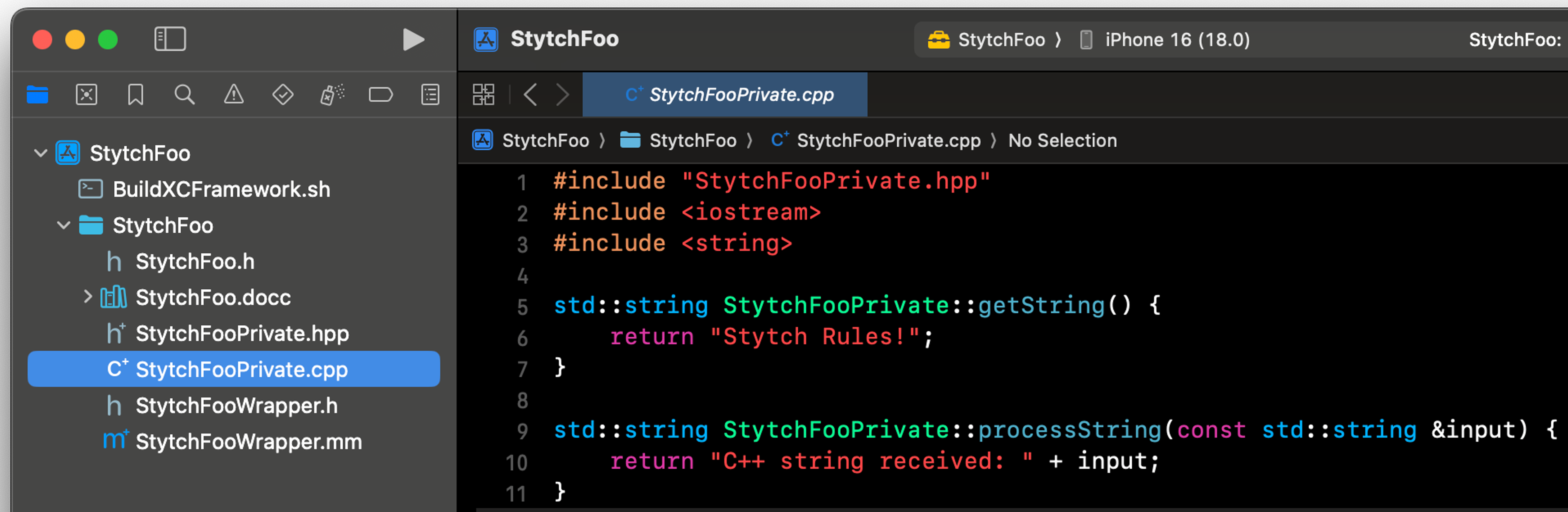Open the Source Control navigator
This screenshot has height=512, width=1568.
coord(87,95)
